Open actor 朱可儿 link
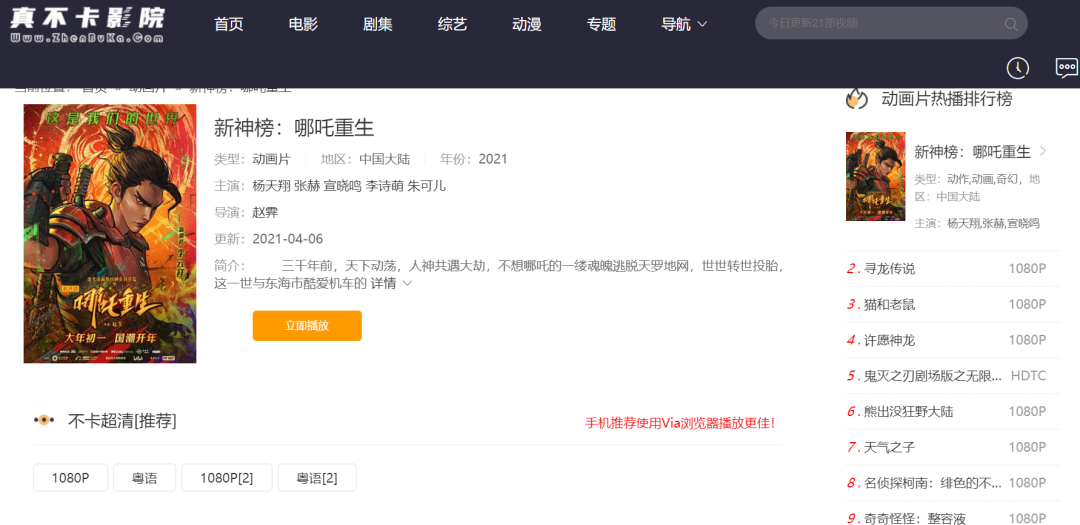Image resolution: width=1080 pixels, height=525 pixels. coord(426,186)
